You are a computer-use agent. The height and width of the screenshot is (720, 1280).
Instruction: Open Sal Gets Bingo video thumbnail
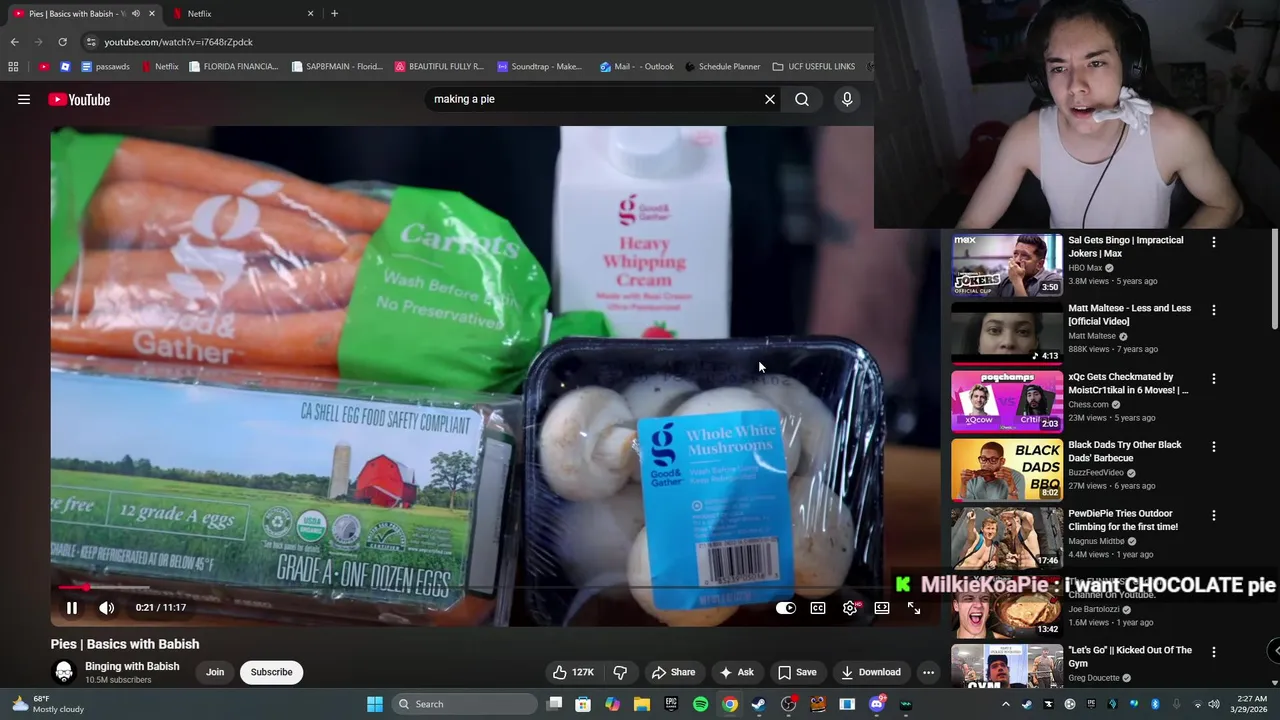[1007, 265]
